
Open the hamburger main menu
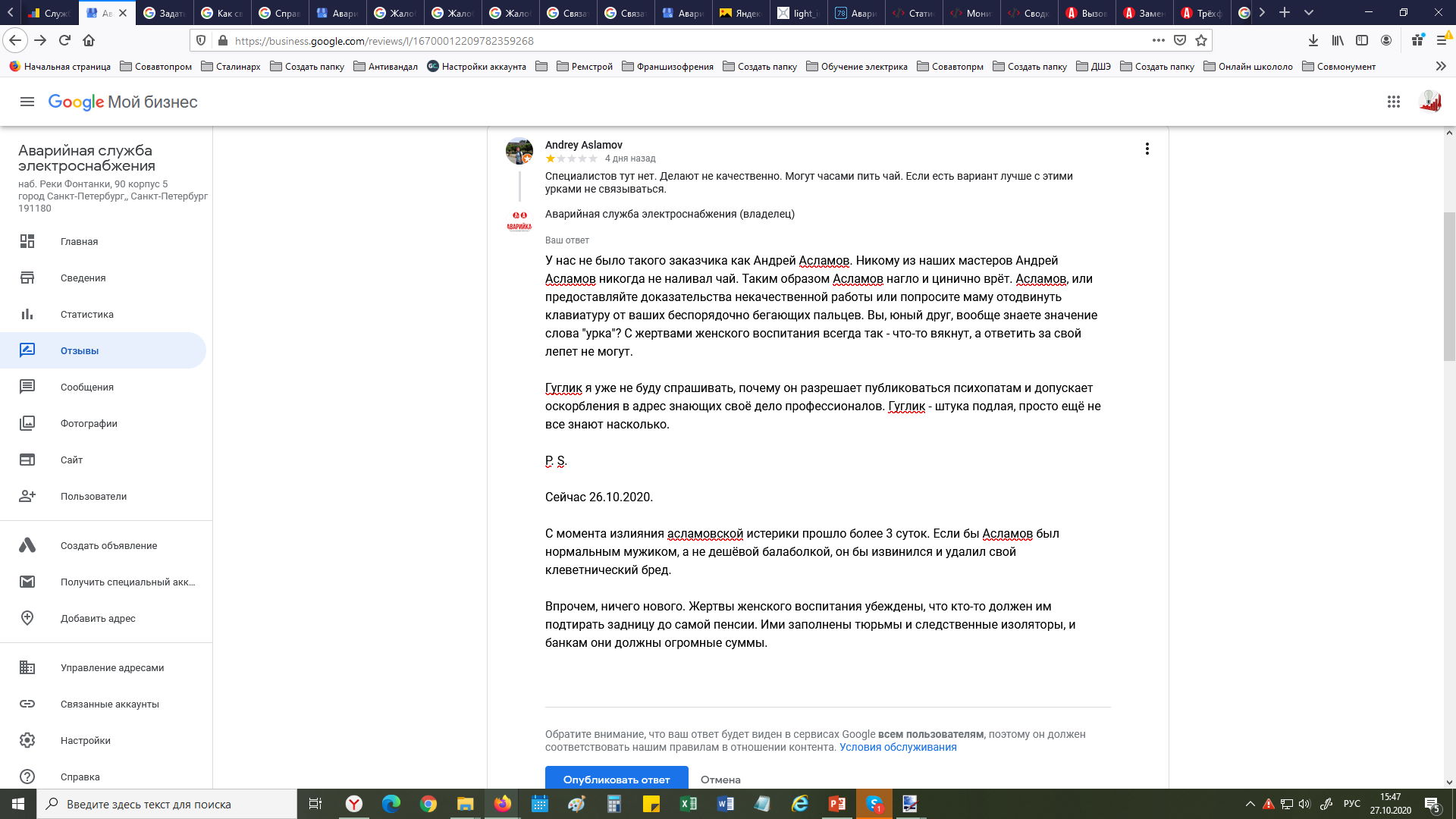(27, 102)
